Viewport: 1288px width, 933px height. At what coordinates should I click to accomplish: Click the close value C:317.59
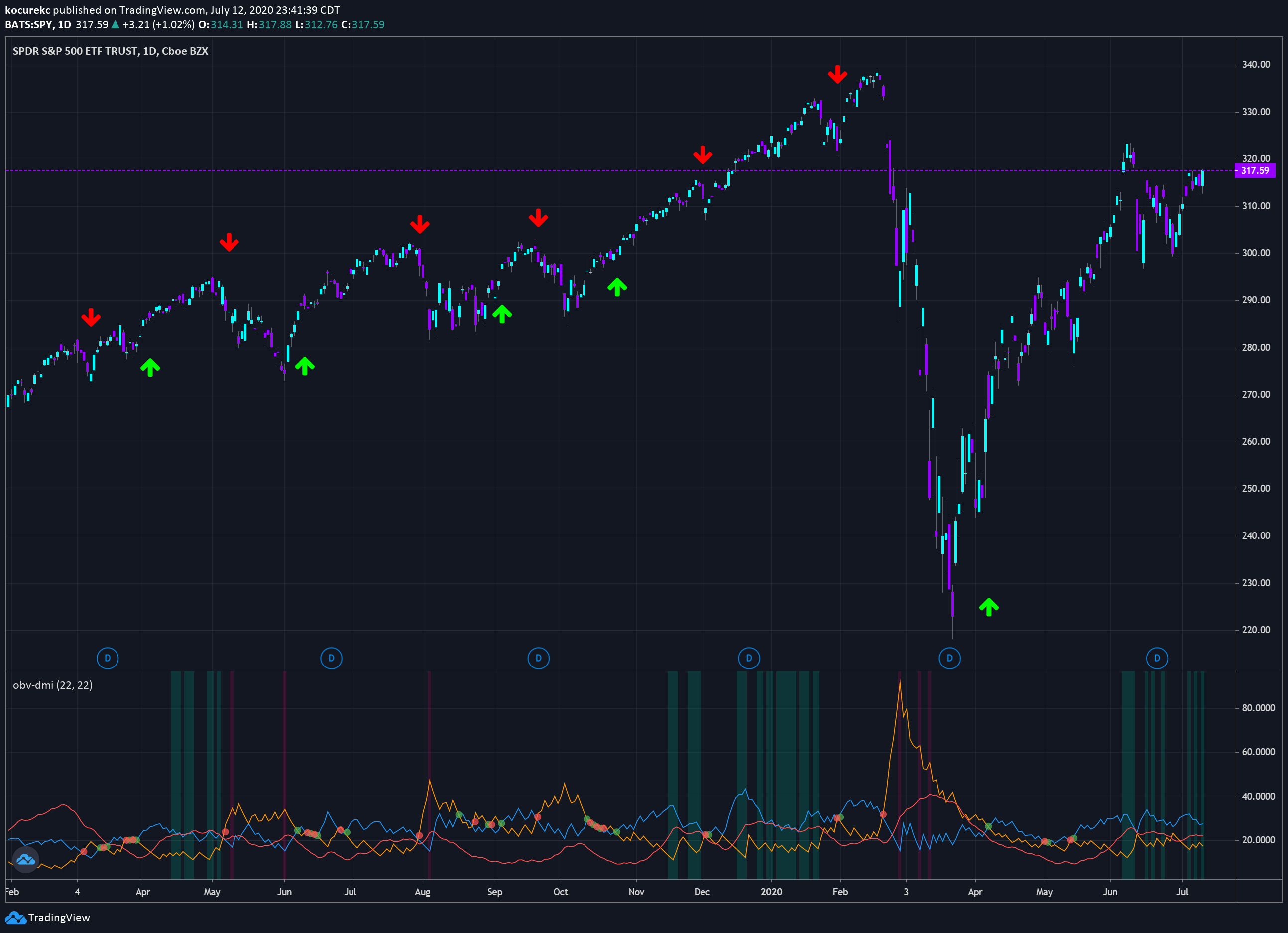point(363,24)
